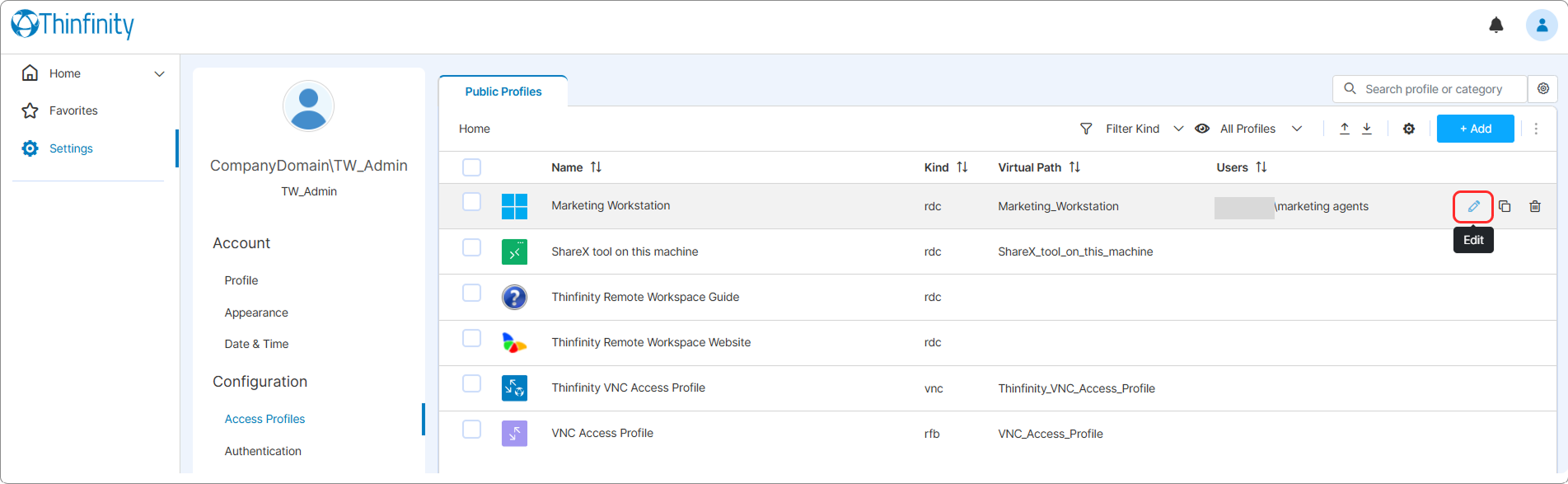The width and height of the screenshot is (1568, 484).
Task: Delete the Marketing Workstation profile
Action: point(1535,206)
